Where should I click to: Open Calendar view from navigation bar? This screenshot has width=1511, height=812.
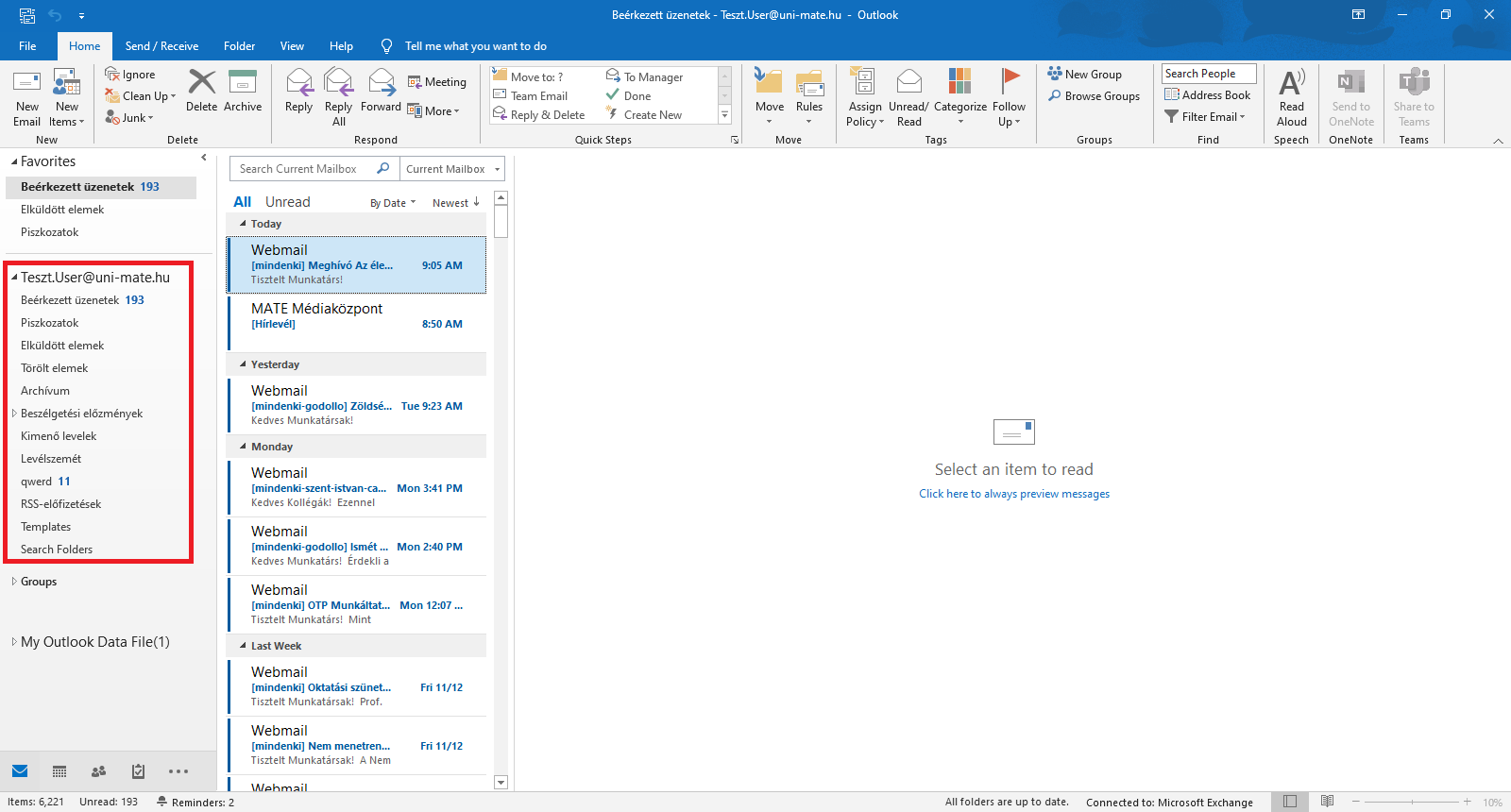pyautogui.click(x=59, y=771)
